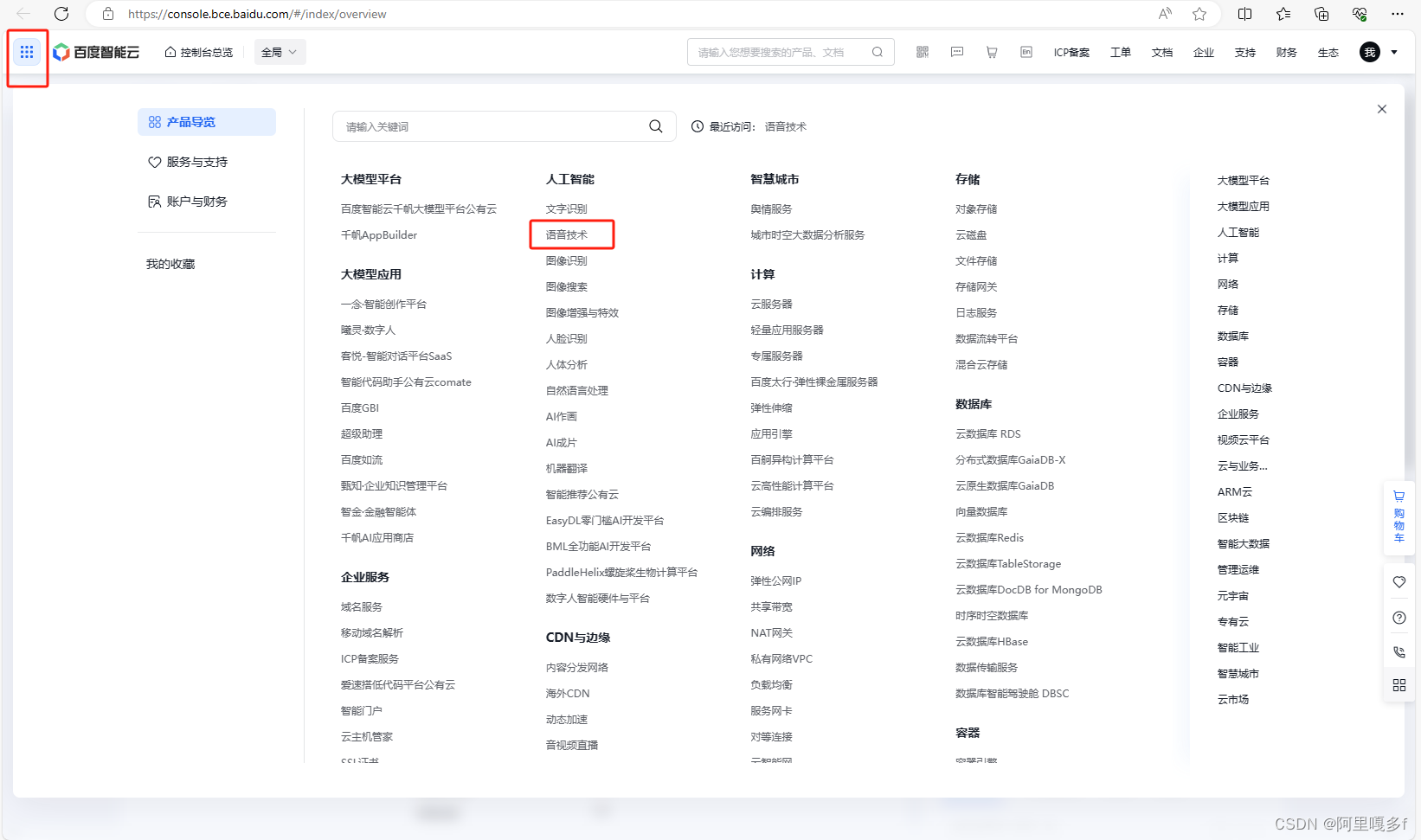Screen dimensions: 1421x840
Task: Open the shopping cart icon in header
Action: click(992, 52)
